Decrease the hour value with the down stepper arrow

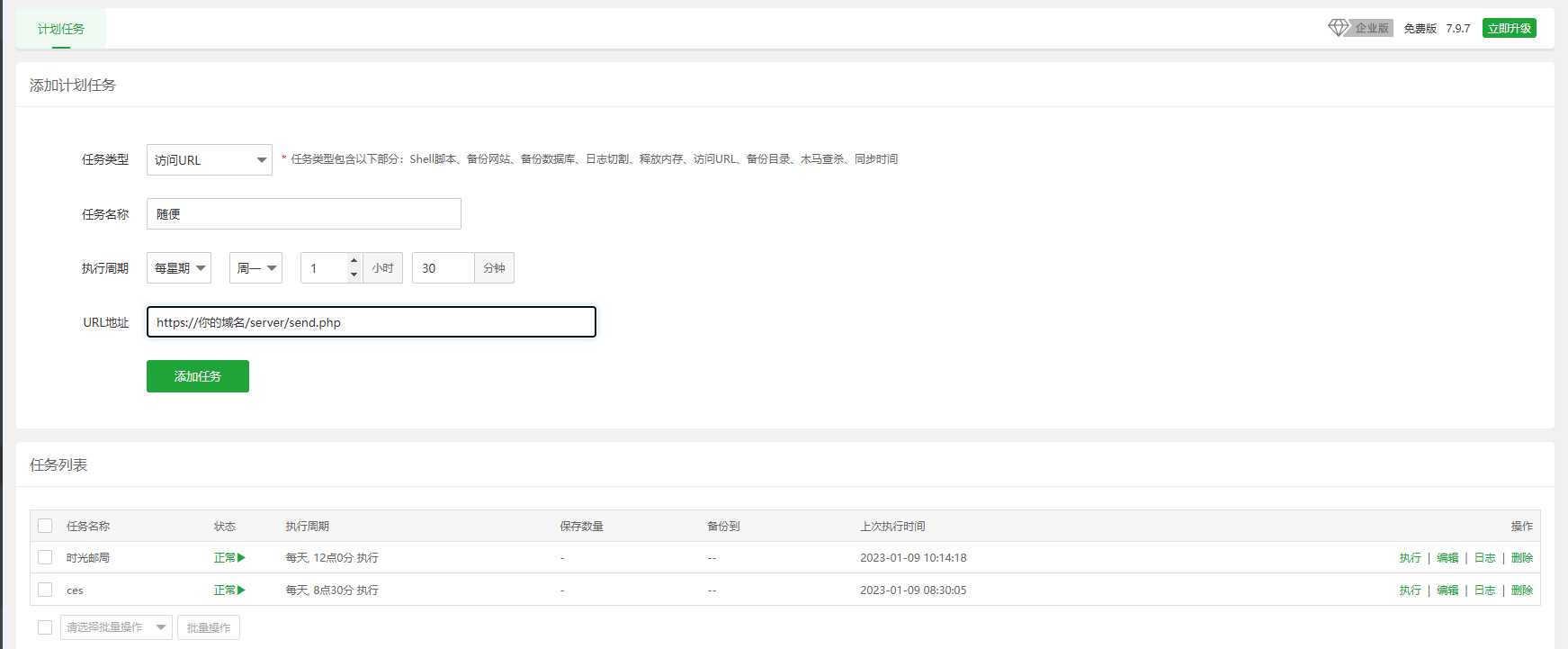[354, 275]
